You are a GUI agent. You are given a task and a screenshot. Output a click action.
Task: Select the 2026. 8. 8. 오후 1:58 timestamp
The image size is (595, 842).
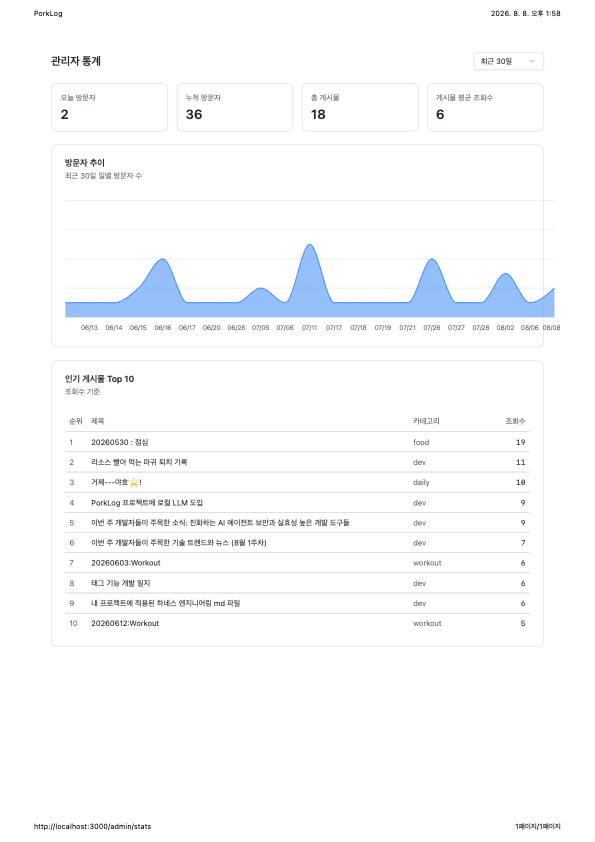[525, 13]
